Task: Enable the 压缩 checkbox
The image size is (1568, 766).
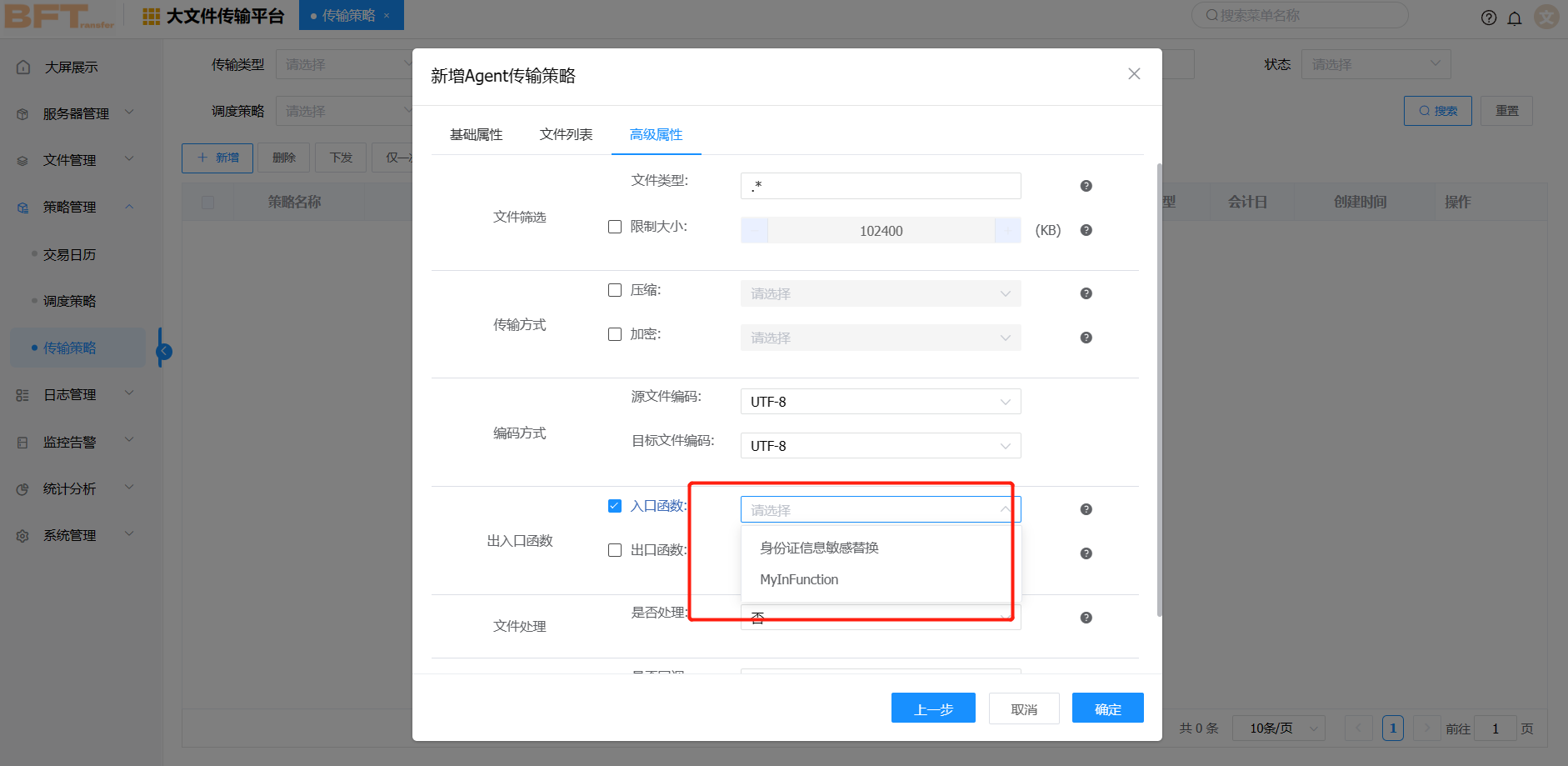Action: [615, 290]
